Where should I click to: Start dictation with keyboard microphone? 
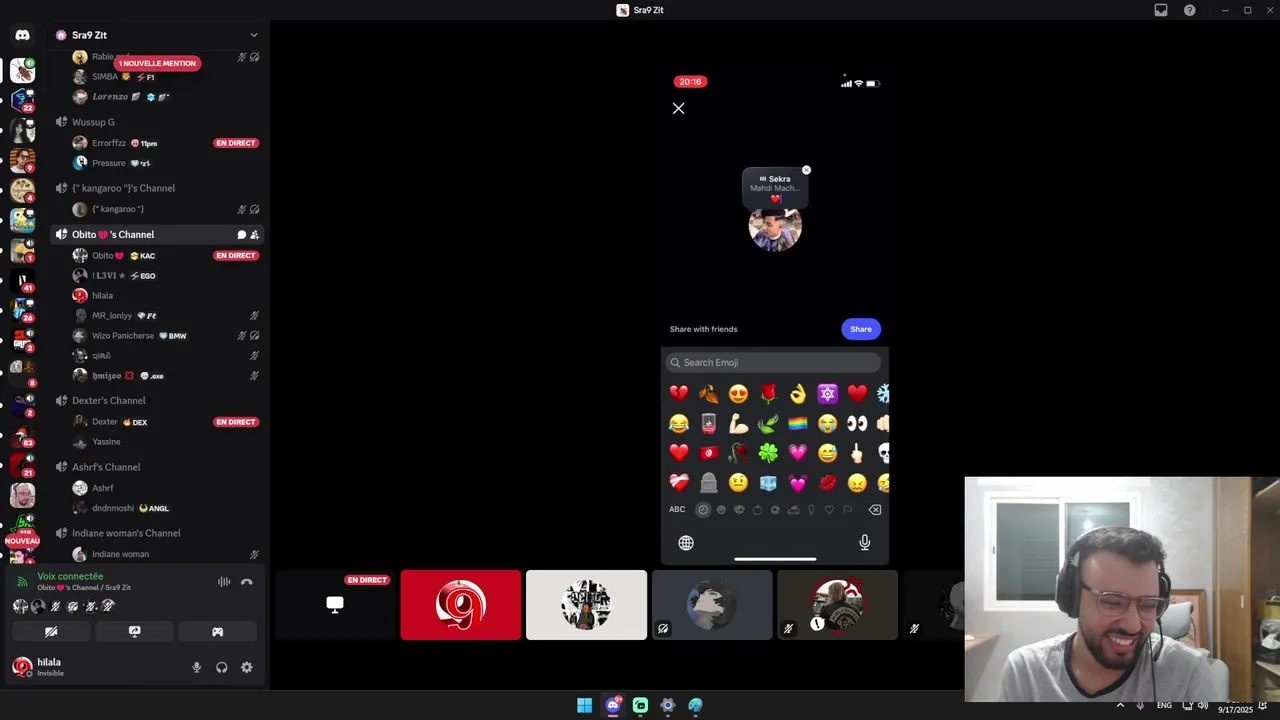(865, 542)
